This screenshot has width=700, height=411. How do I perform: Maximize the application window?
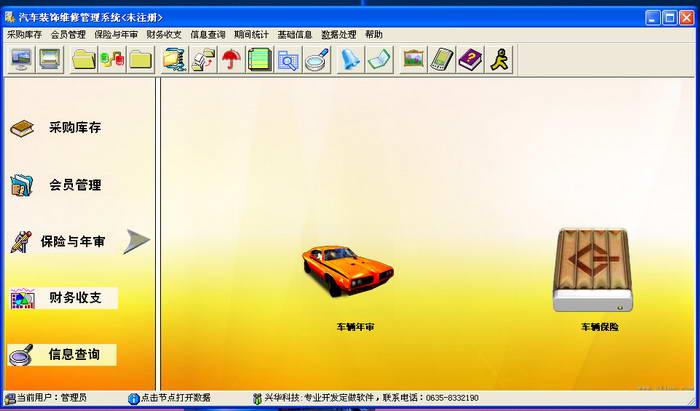[669, 18]
